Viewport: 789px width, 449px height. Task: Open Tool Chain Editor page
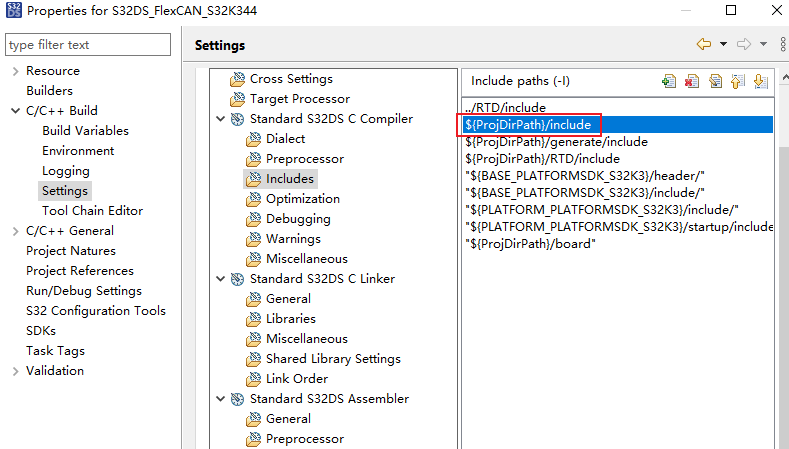[x=92, y=211]
